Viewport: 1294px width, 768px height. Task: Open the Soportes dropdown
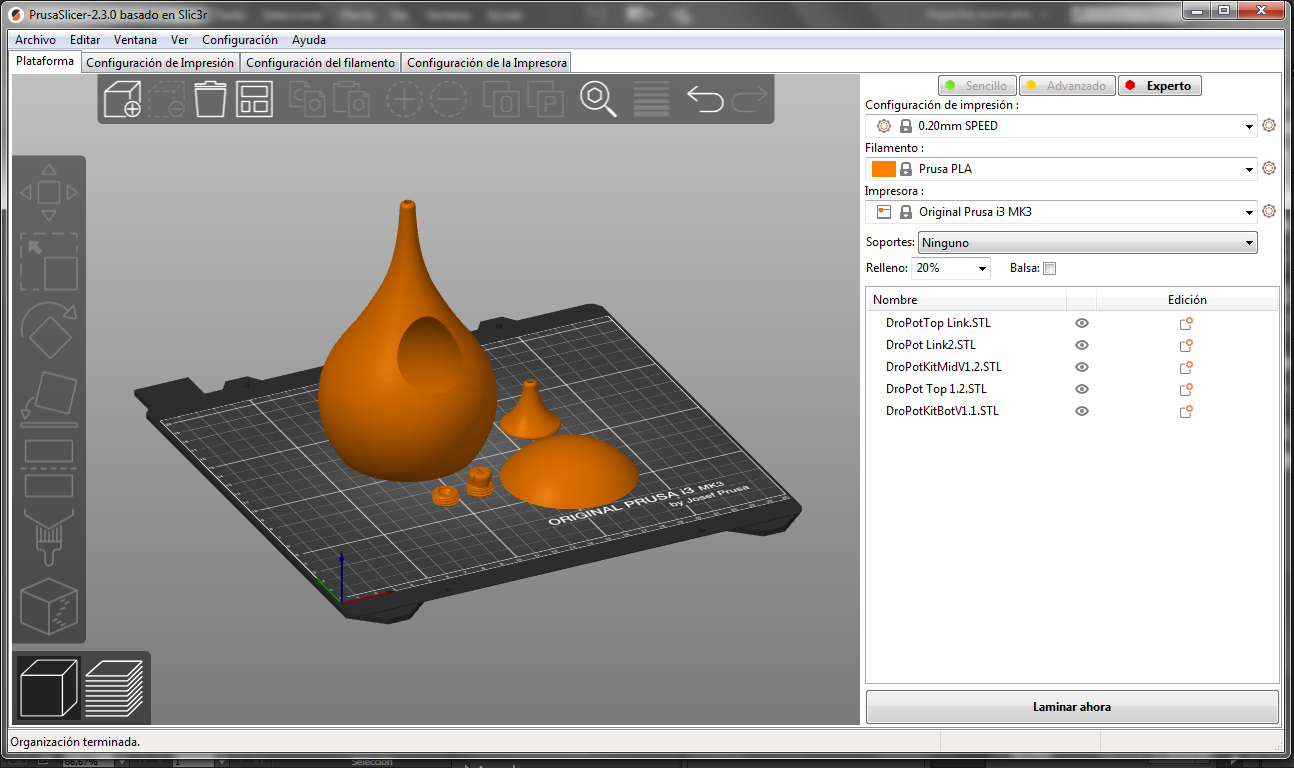coord(1087,243)
